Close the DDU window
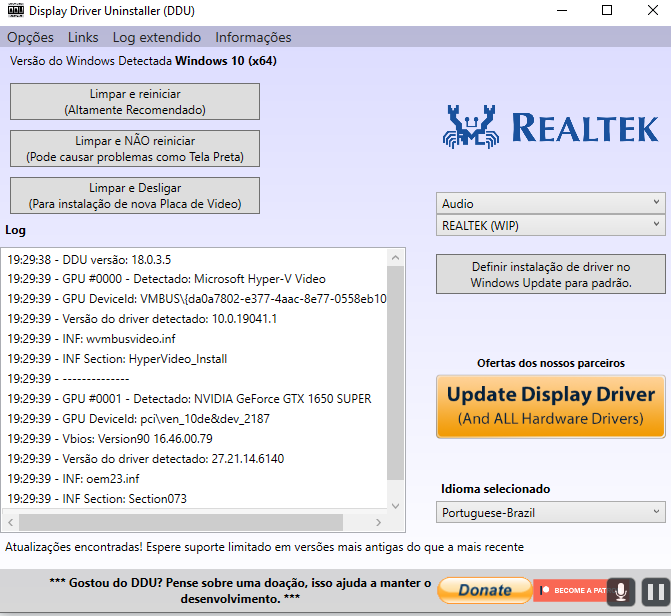The width and height of the screenshot is (671, 616). click(x=653, y=10)
